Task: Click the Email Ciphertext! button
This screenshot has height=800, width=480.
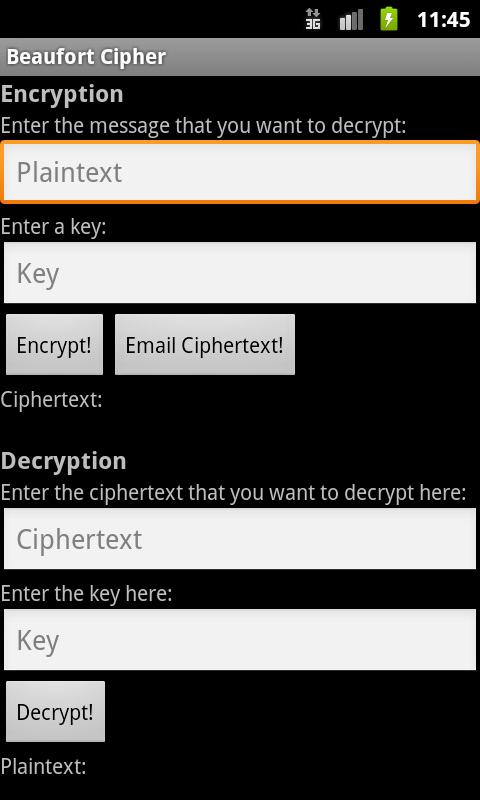Action: 205,344
